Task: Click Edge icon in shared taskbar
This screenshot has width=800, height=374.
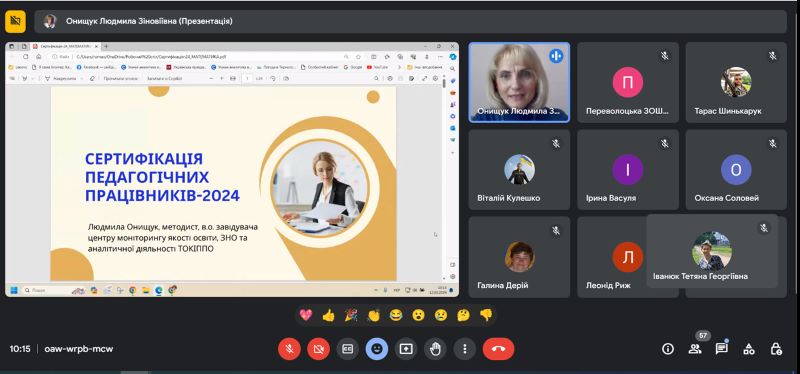Action: coord(159,290)
